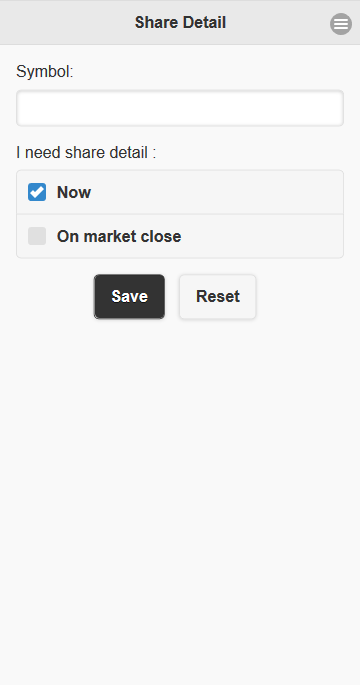Expand the round menu button at top right
Image resolution: width=360 pixels, height=685 pixels.
click(341, 24)
